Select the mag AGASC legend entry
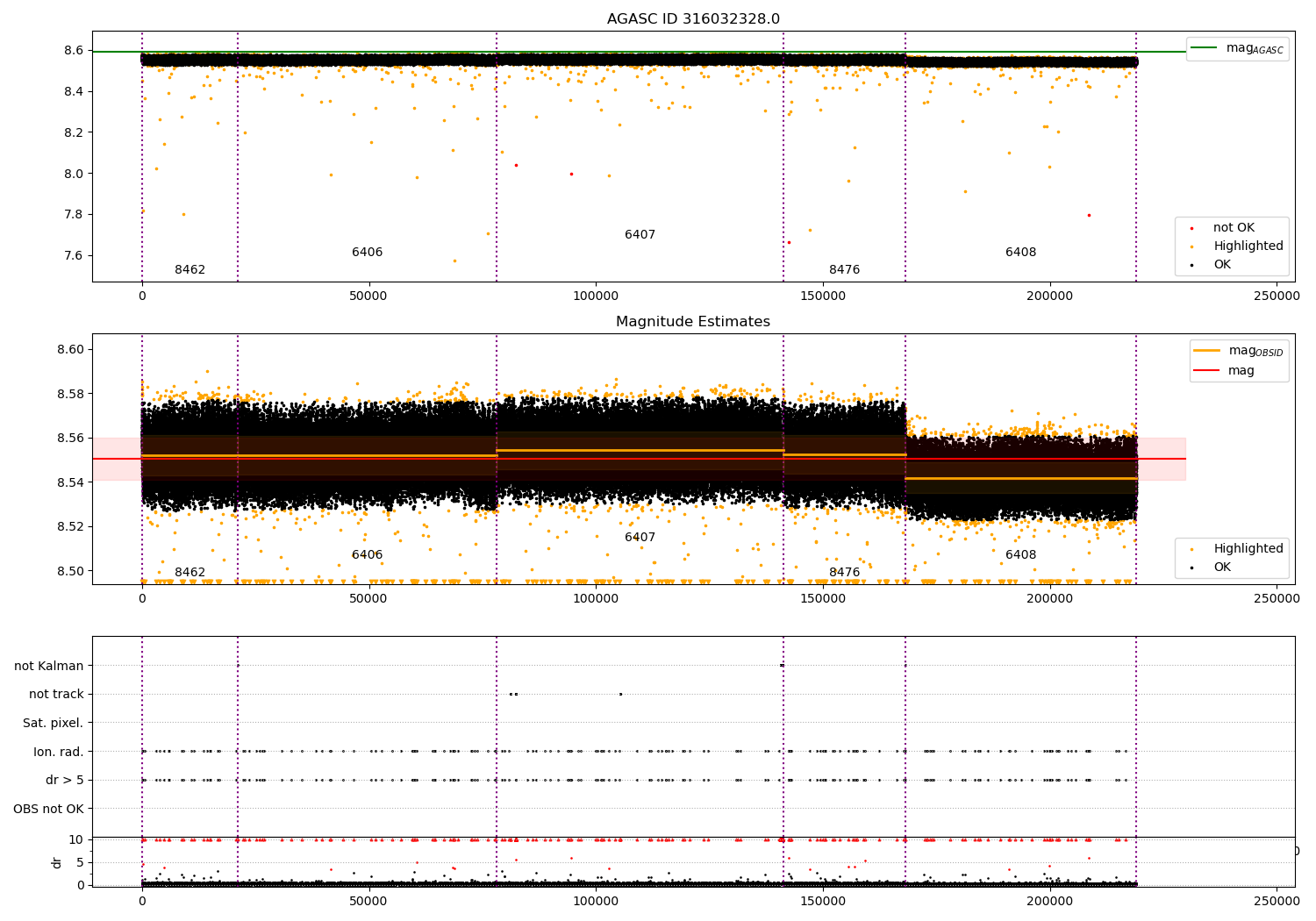 (1237, 48)
